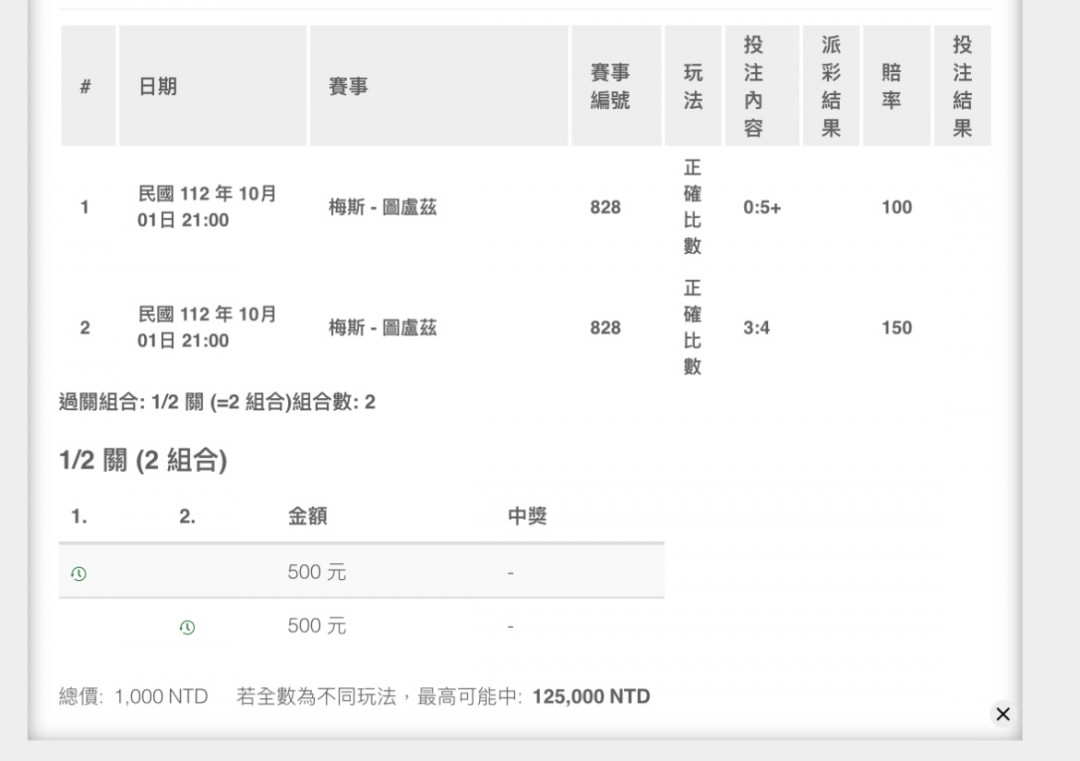Click the 梅斯 - 圖盧茲 match in row 2
The height and width of the screenshot is (761, 1080).
click(x=382, y=327)
